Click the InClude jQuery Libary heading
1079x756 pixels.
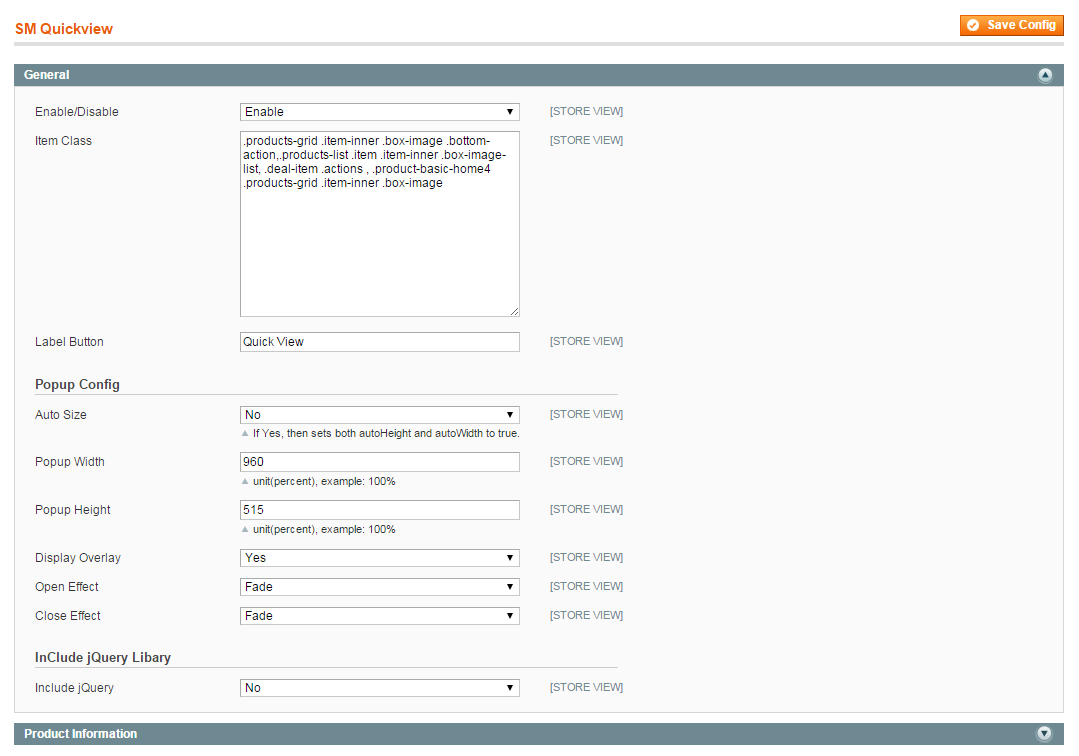(103, 658)
